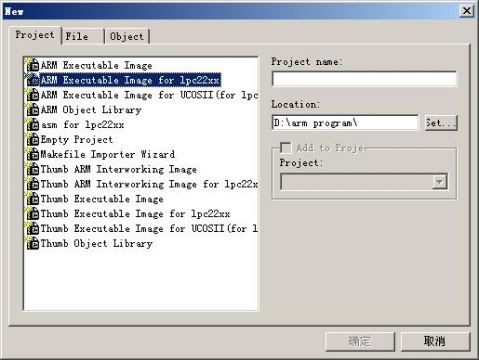Click icon beside Thumb ARM Interworking Image
Image resolution: width=479 pixels, height=360 pixels.
coord(32,169)
